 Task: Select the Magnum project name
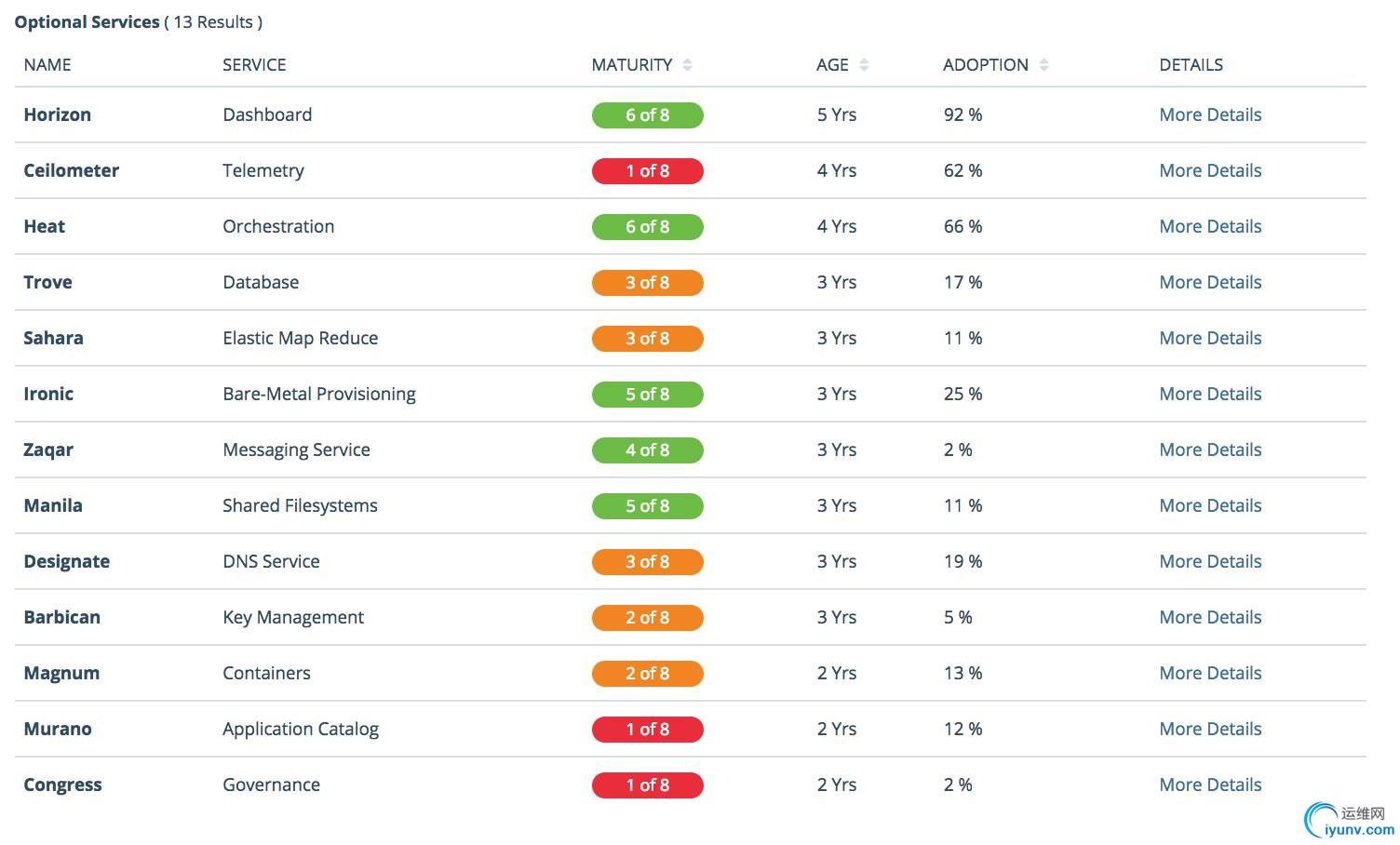coord(61,674)
